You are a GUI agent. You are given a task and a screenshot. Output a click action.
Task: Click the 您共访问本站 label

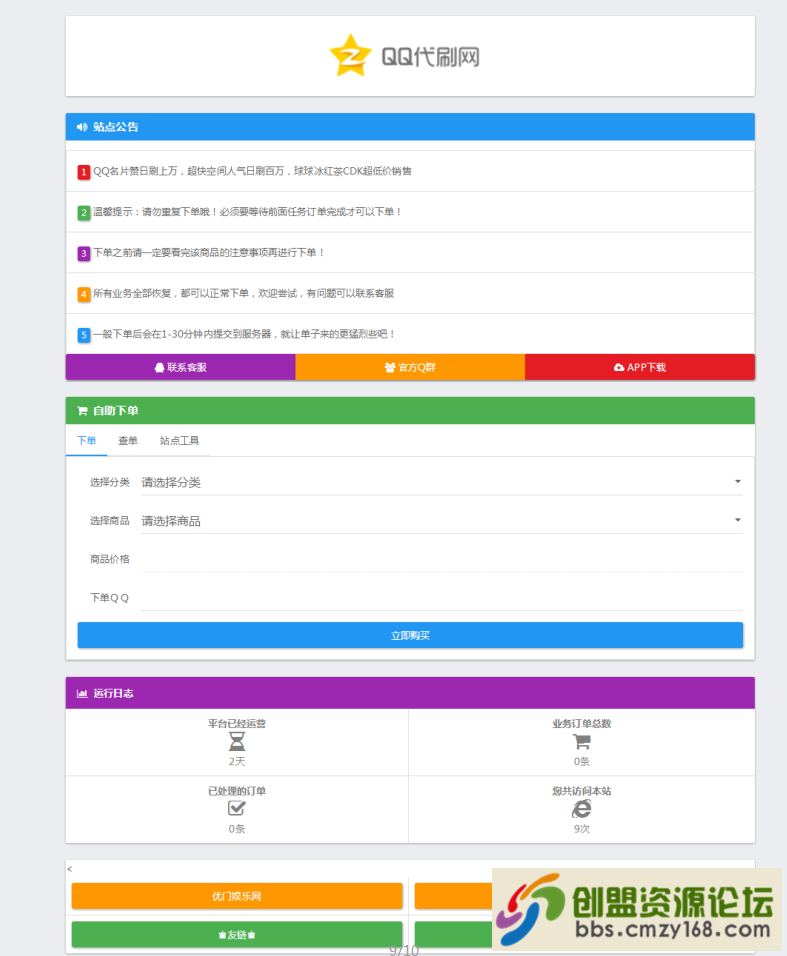[582, 791]
